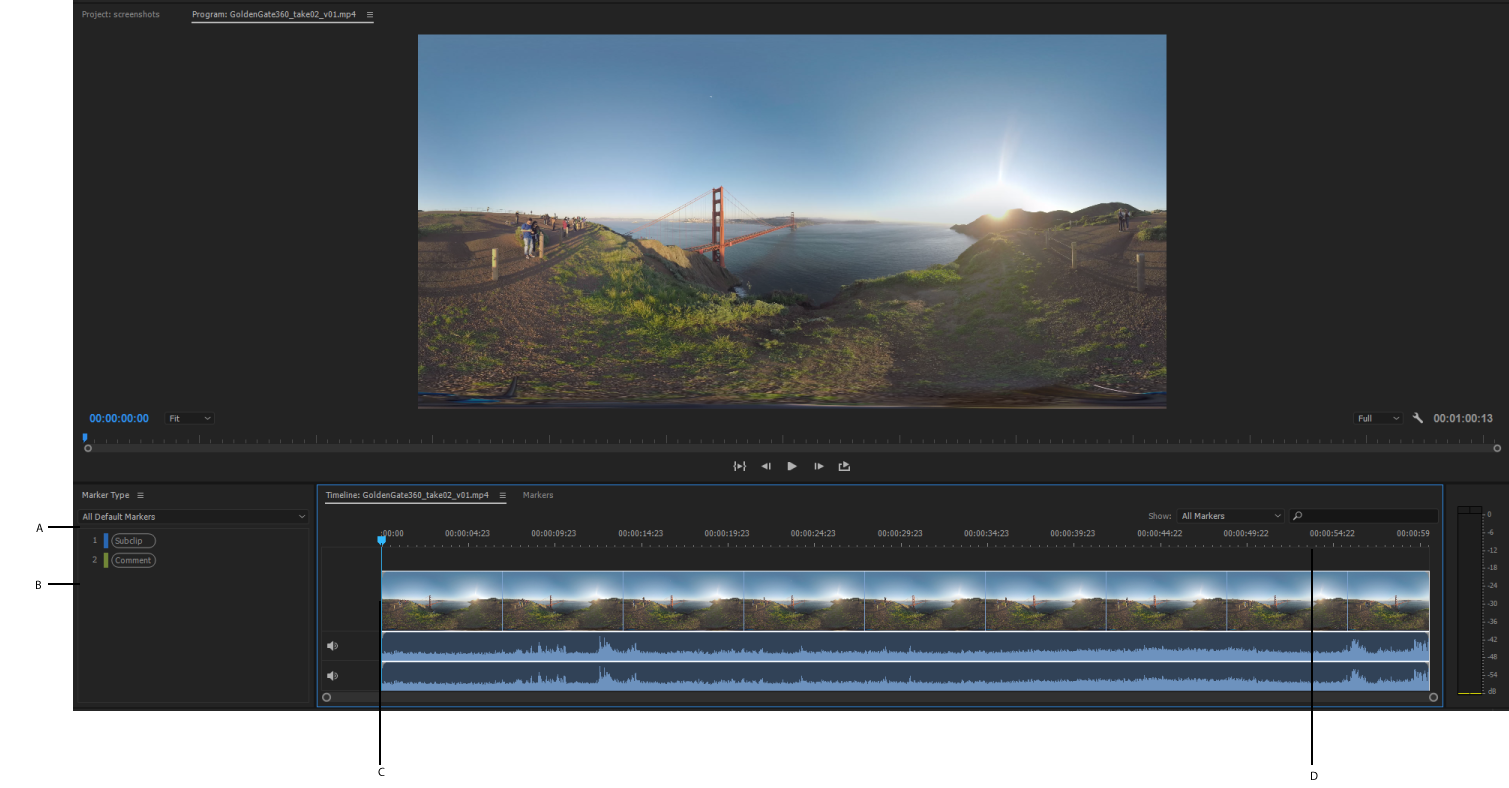Viewport: 1509px width, 788px height.
Task: Mute the first audio track
Action: [332, 646]
